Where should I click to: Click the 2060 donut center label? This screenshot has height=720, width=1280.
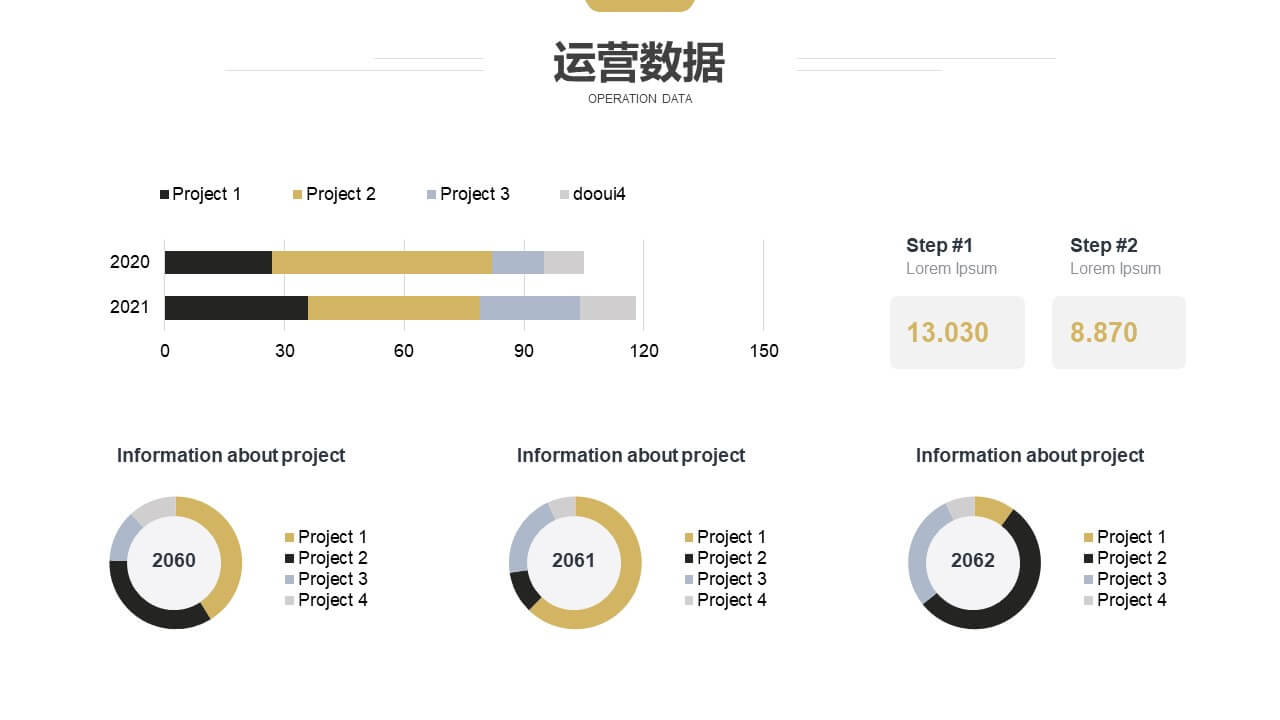[174, 561]
